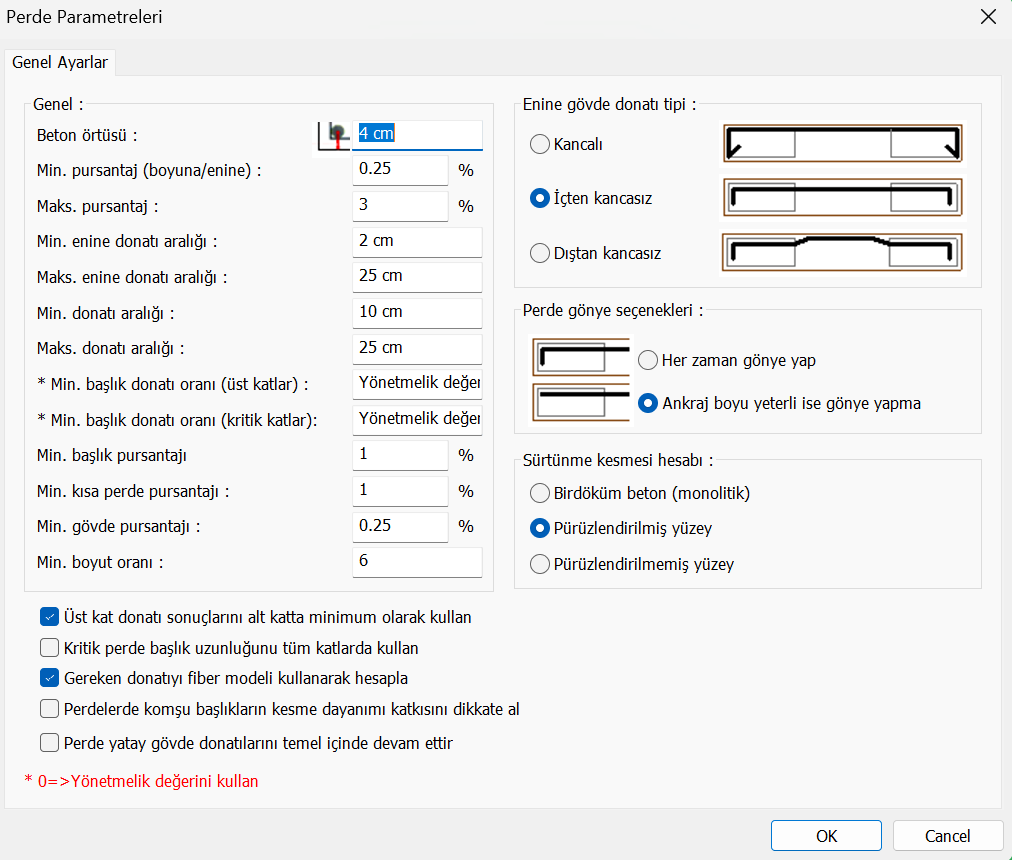Enable Kritik perde başlık uzunluğunu checkbox
Image resolution: width=1012 pixels, height=860 pixels.
coord(50,648)
